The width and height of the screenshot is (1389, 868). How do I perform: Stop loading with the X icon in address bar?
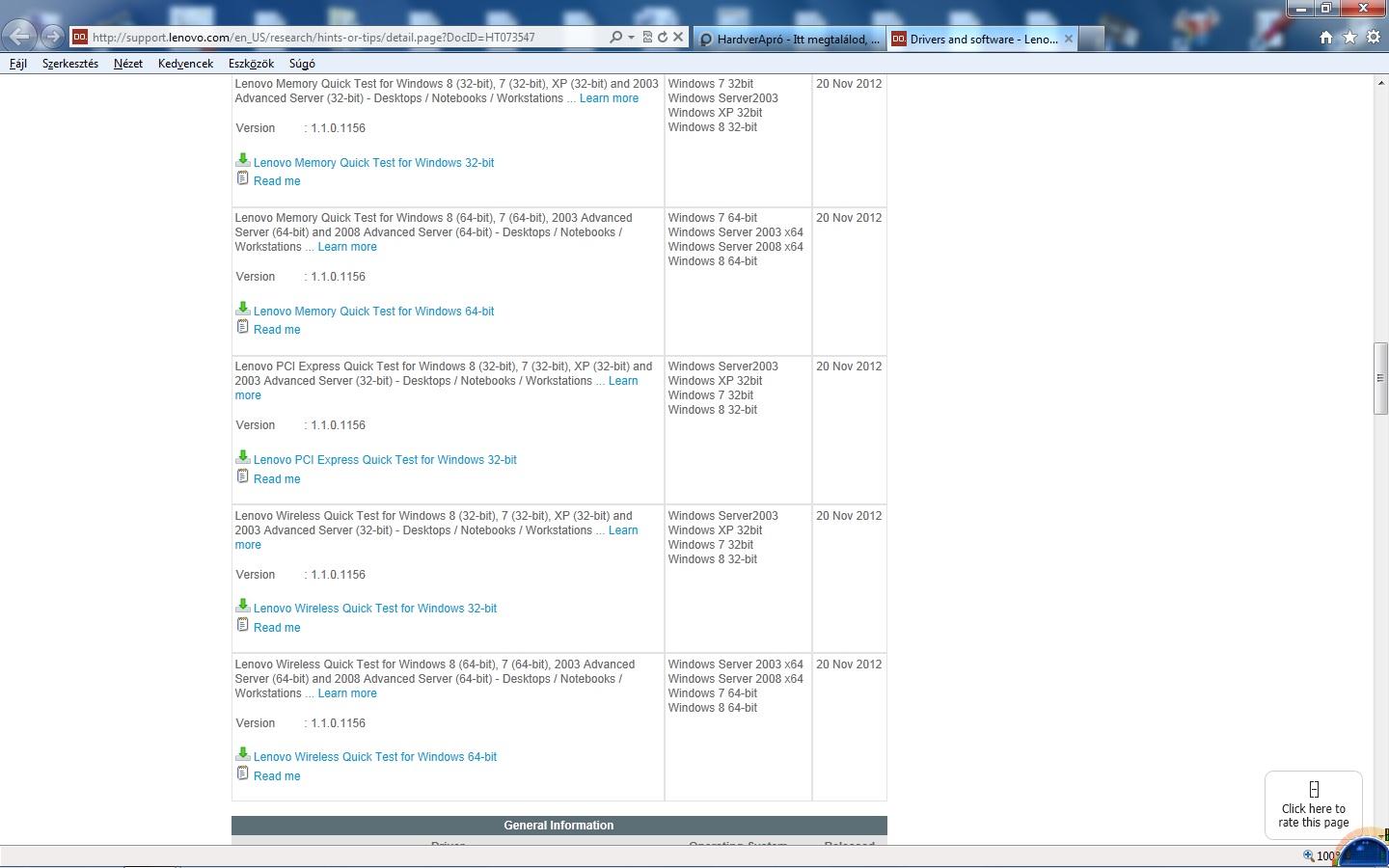point(678,37)
